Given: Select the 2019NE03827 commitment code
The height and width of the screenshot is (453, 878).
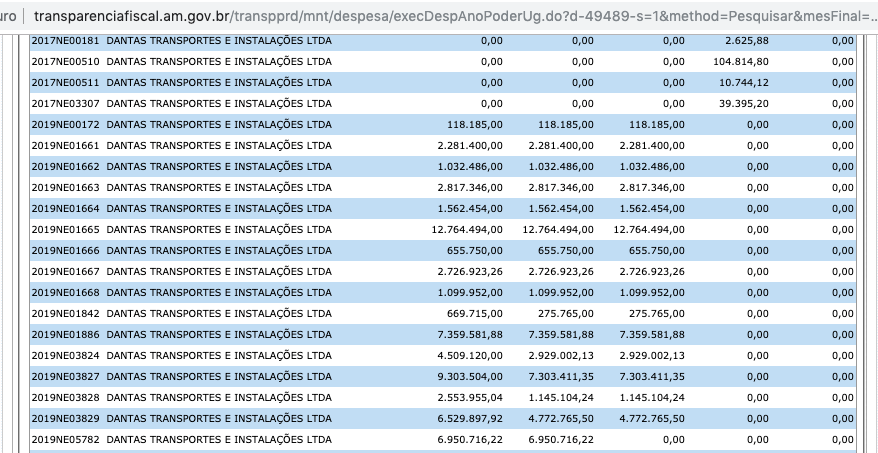Looking at the screenshot, I should pyautogui.click(x=65, y=377).
